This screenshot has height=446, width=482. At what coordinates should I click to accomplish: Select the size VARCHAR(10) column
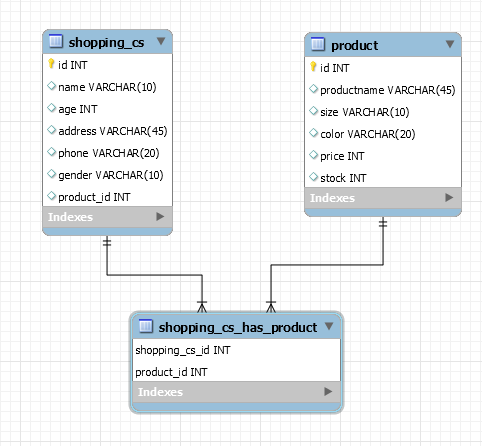pyautogui.click(x=383, y=112)
